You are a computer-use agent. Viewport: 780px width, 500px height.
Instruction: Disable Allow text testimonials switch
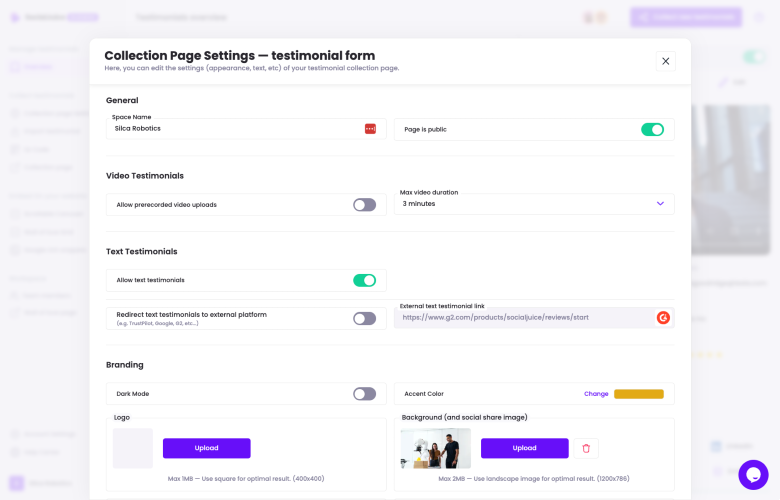click(365, 280)
